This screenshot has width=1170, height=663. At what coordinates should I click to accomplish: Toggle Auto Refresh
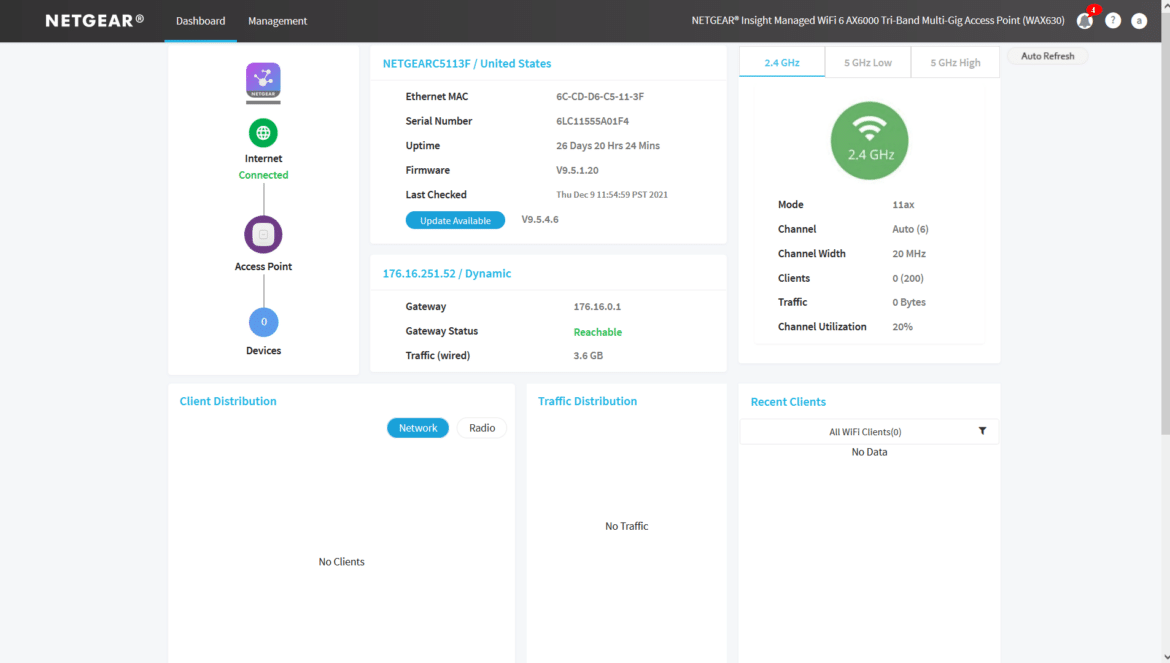1048,56
